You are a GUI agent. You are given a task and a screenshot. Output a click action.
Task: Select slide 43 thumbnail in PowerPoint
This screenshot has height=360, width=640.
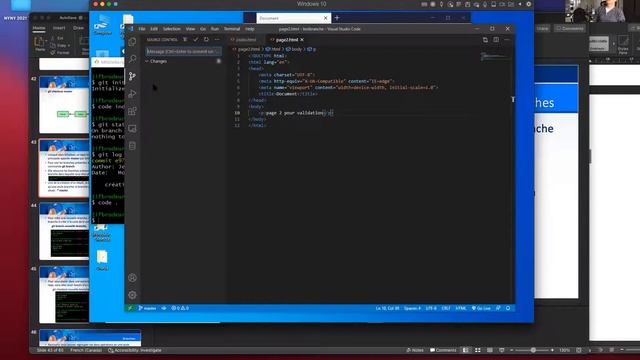64,168
